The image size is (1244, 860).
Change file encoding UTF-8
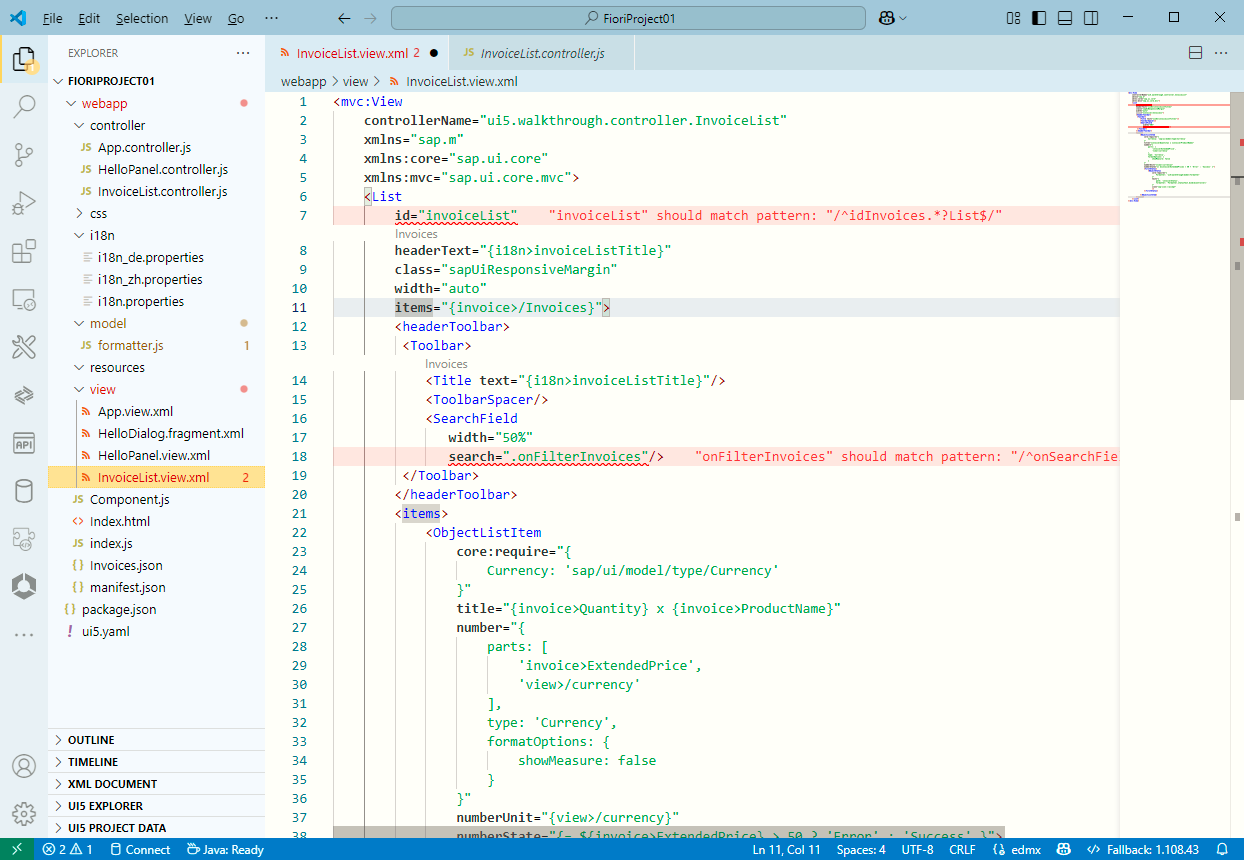917,849
